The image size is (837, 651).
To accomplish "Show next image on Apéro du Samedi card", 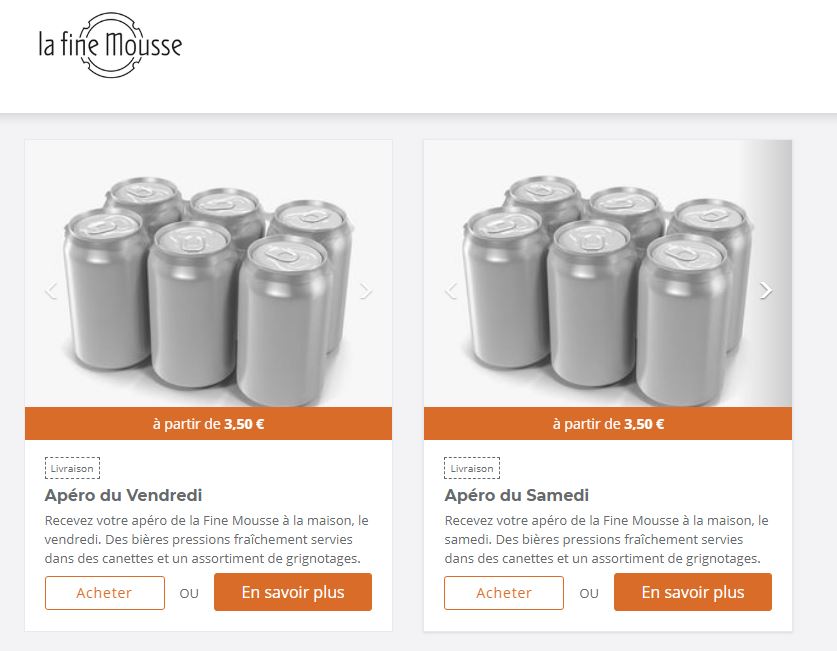I will point(765,290).
